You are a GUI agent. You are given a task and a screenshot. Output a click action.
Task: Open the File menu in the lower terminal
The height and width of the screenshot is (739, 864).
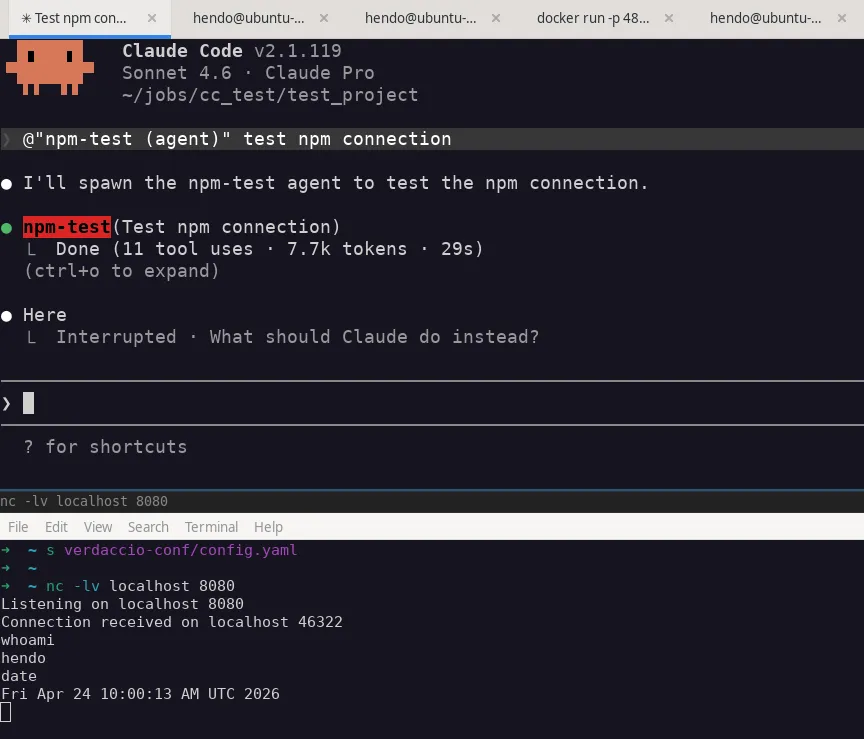(x=18, y=527)
